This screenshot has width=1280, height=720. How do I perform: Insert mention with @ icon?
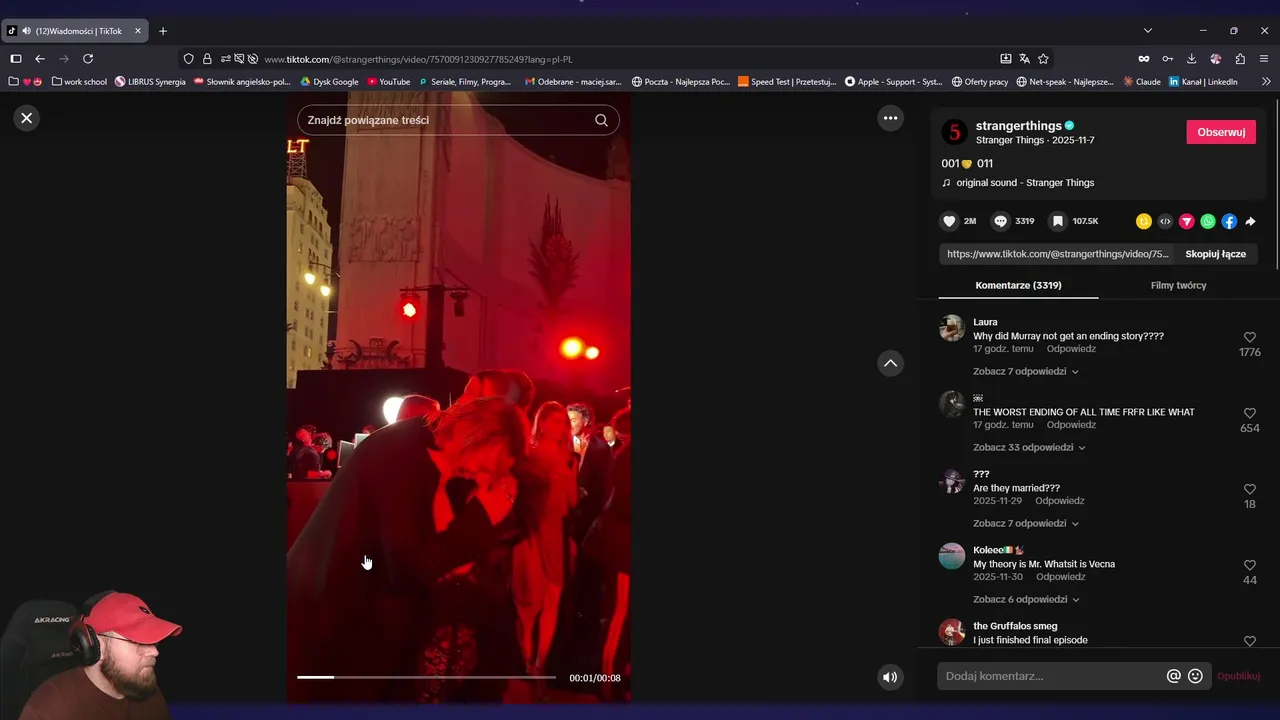click(1174, 676)
